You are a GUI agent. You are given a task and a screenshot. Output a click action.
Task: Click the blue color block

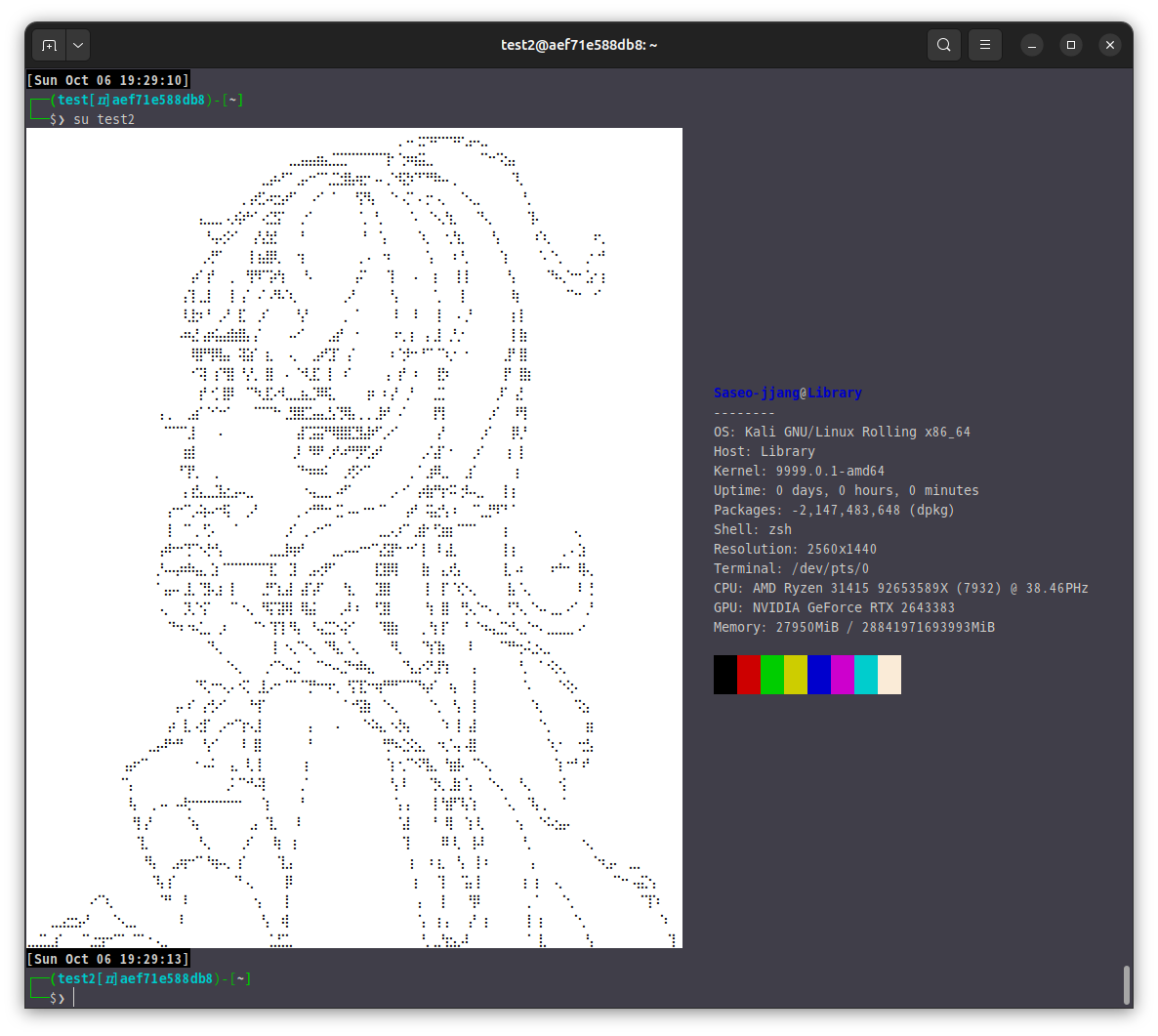[819, 675]
